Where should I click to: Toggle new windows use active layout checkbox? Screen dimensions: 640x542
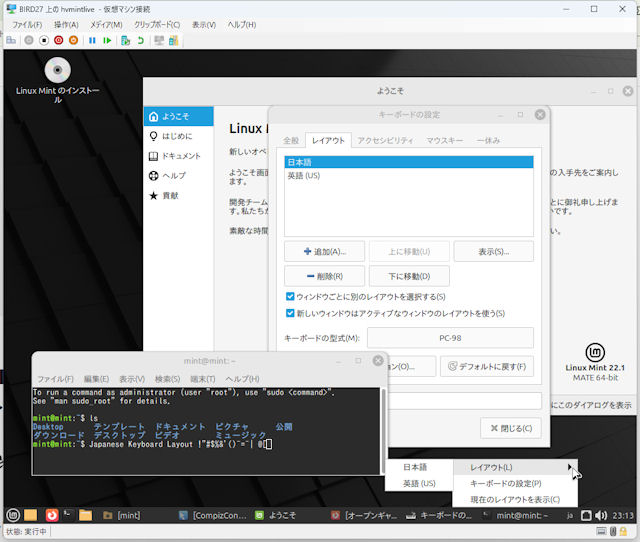tap(290, 313)
